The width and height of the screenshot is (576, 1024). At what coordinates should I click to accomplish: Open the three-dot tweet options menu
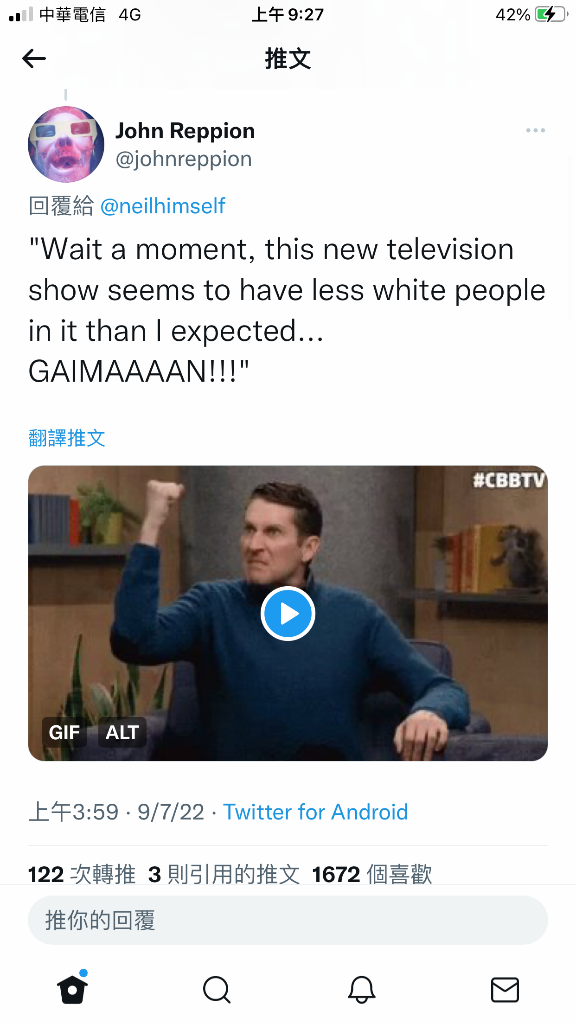click(535, 130)
